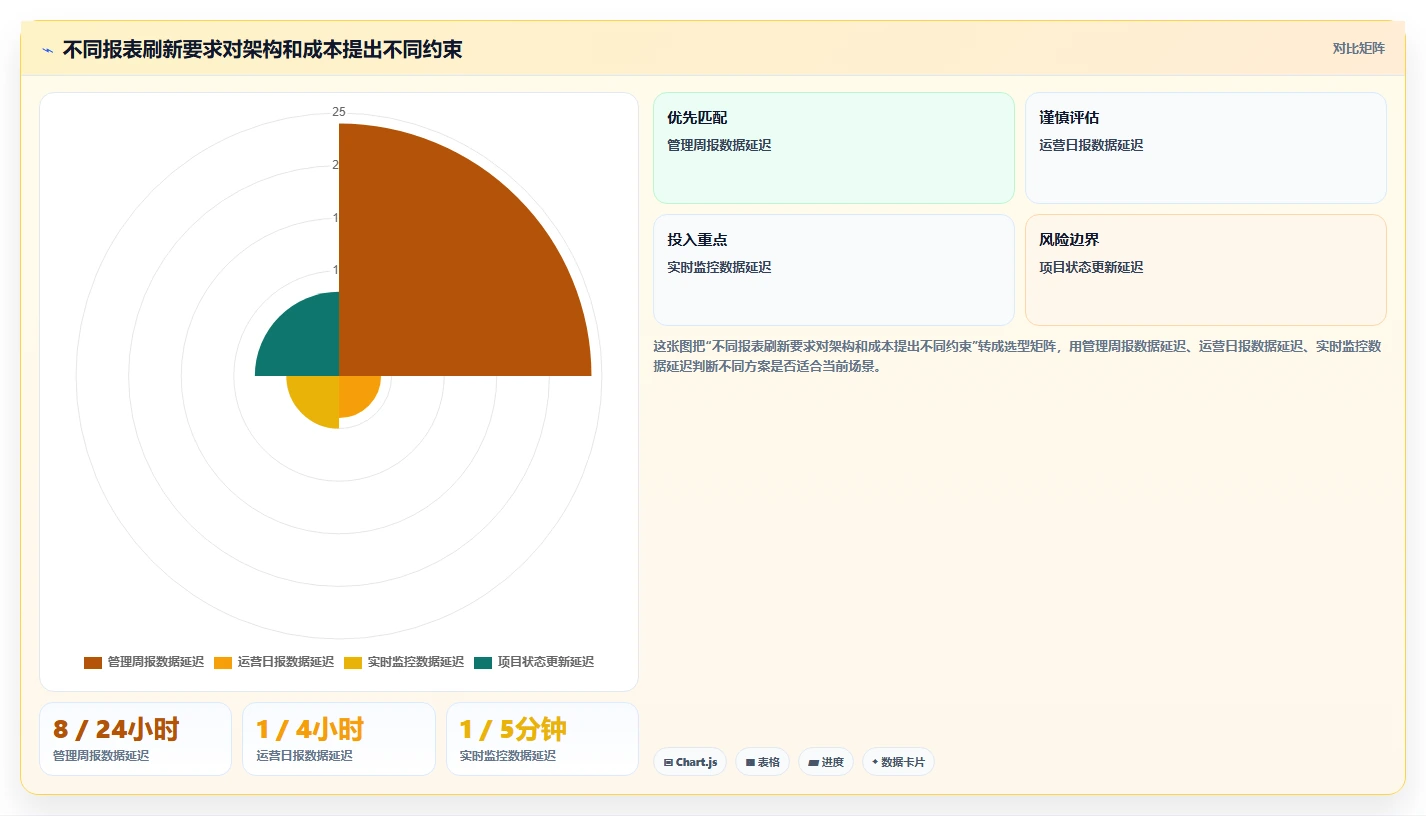Click the chart title 不同报表刷新要求对架构和成本提出不同约束
The image size is (1426, 816).
(x=262, y=49)
